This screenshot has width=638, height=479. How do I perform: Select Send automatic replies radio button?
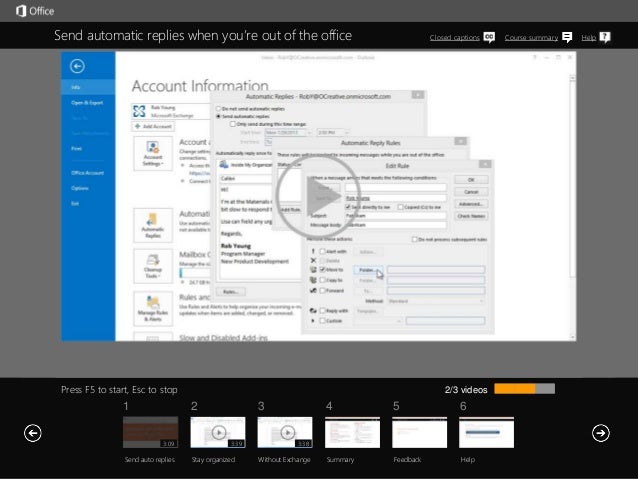218,116
